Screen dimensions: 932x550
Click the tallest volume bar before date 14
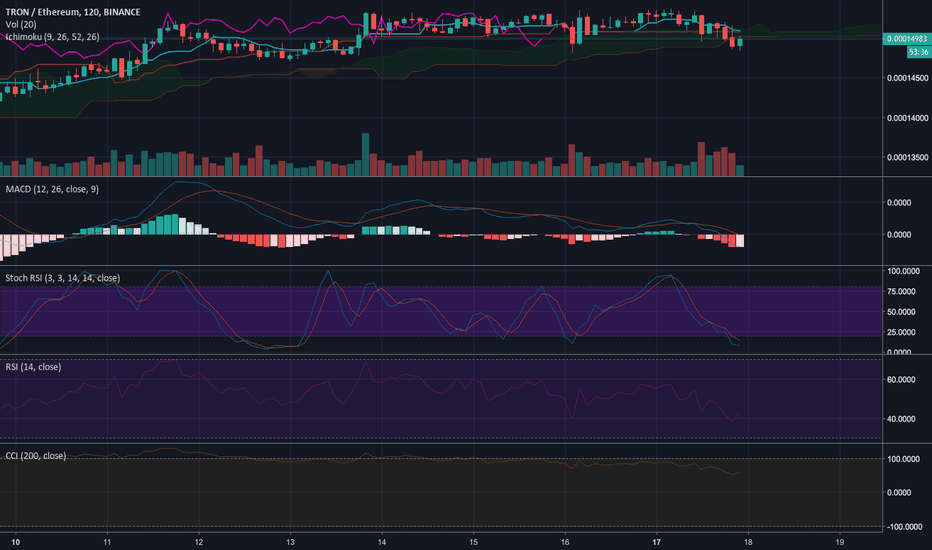(x=366, y=155)
